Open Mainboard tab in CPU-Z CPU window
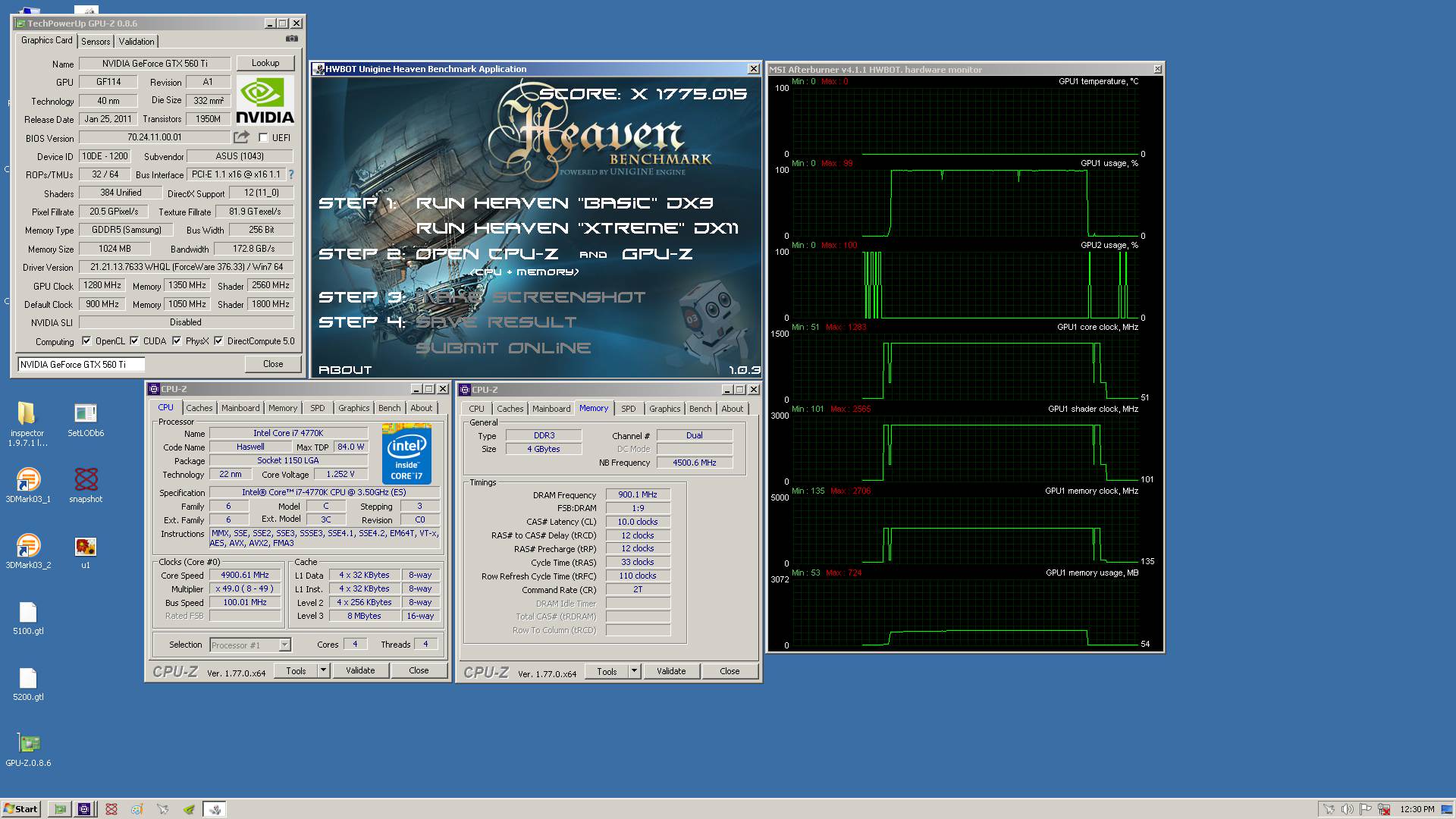Image resolution: width=1456 pixels, height=819 pixels. 240,408
